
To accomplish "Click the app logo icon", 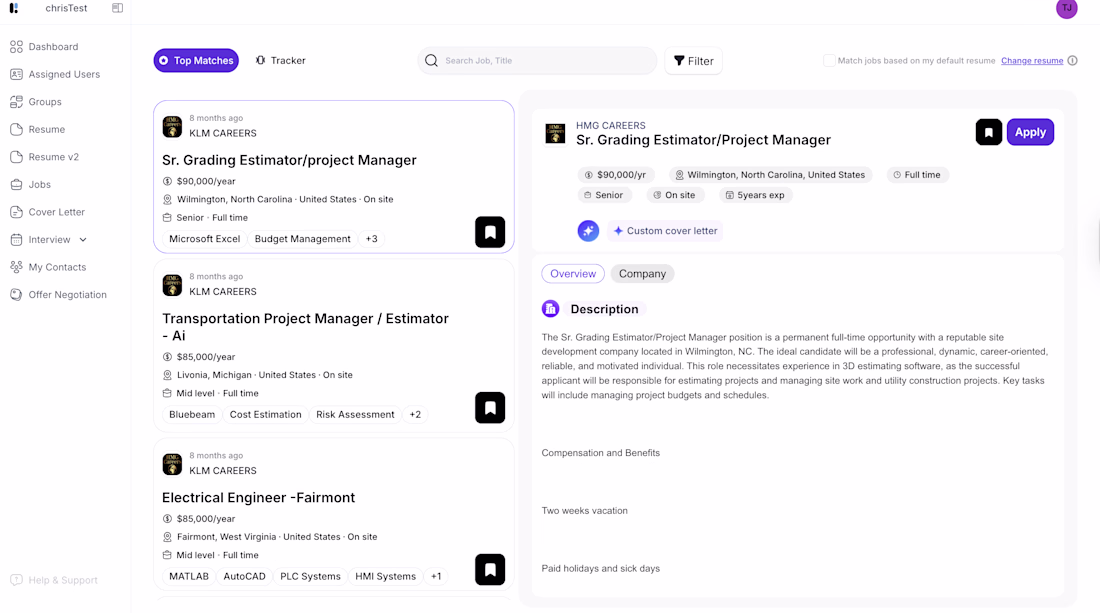I will point(14,8).
